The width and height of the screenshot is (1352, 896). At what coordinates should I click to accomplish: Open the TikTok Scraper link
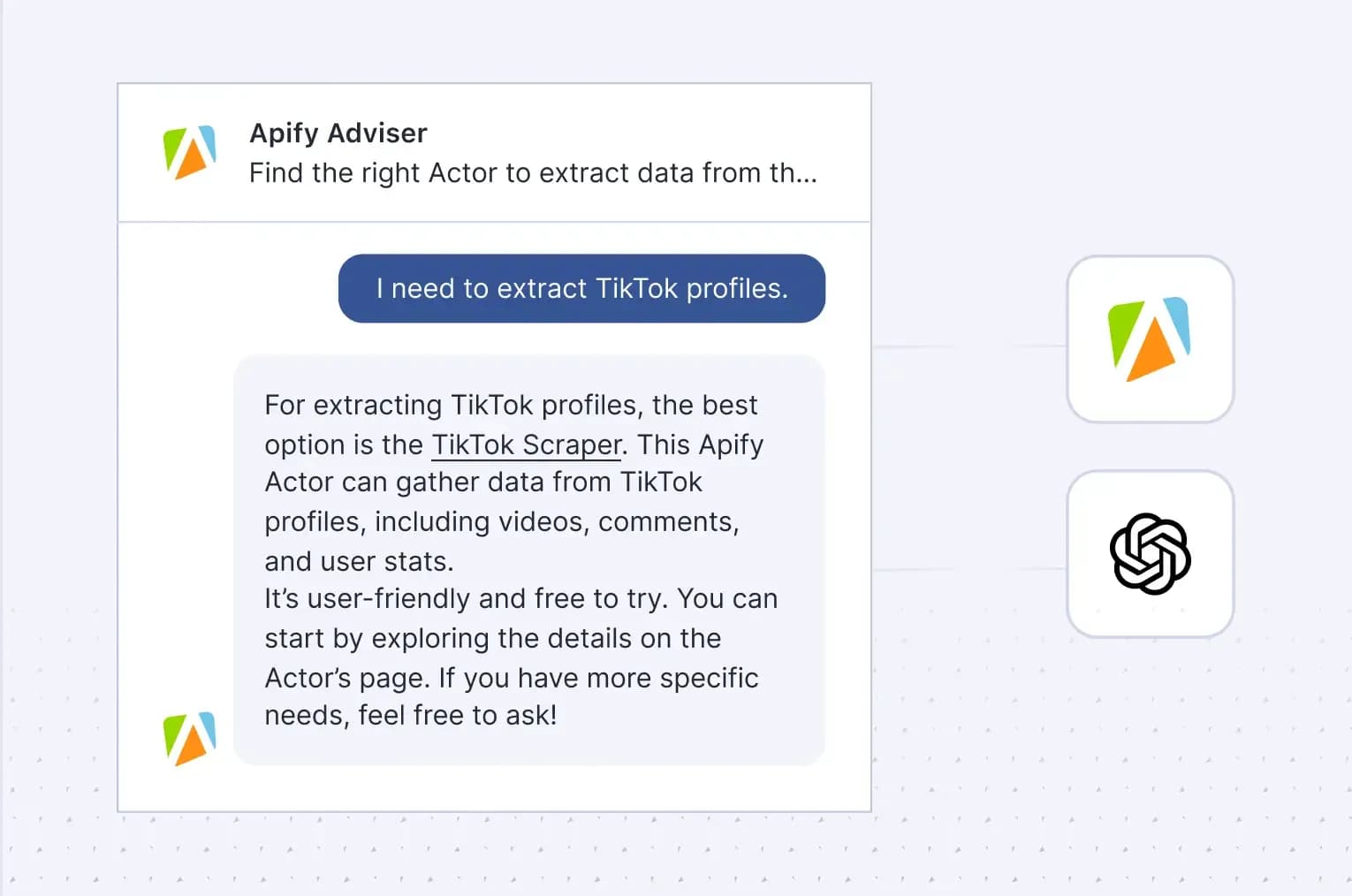coord(527,444)
